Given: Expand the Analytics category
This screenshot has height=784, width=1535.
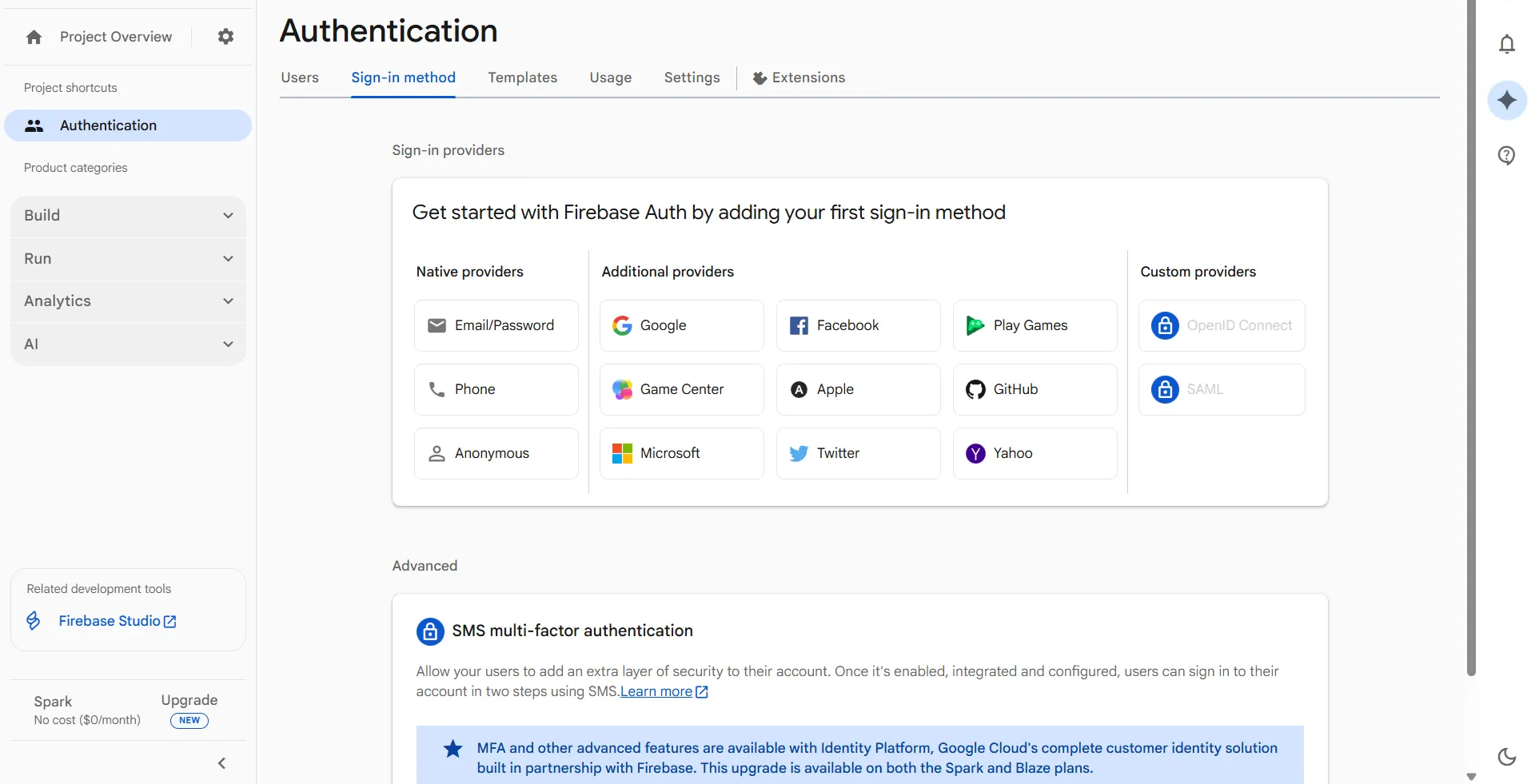Looking at the screenshot, I should 128,301.
